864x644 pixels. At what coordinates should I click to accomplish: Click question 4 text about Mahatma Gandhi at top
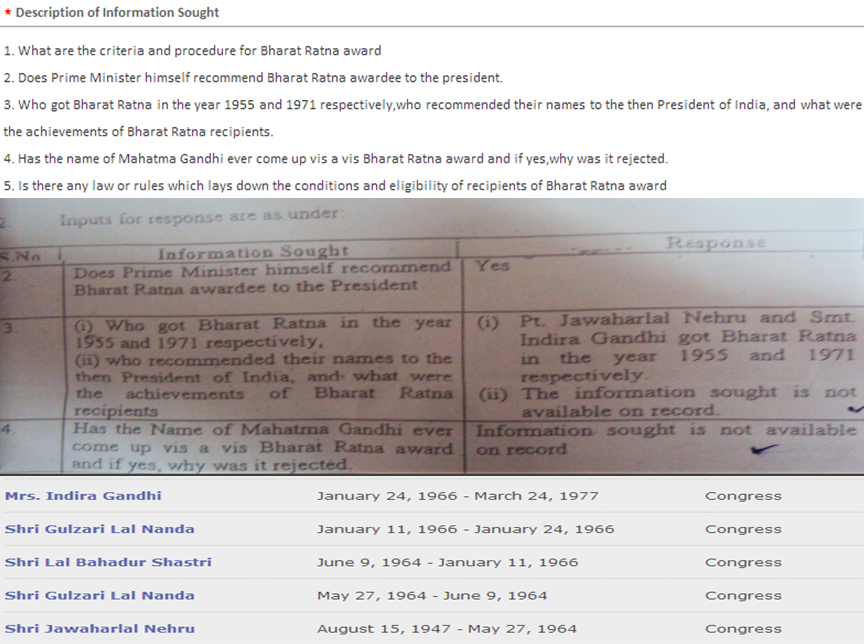click(x=335, y=159)
